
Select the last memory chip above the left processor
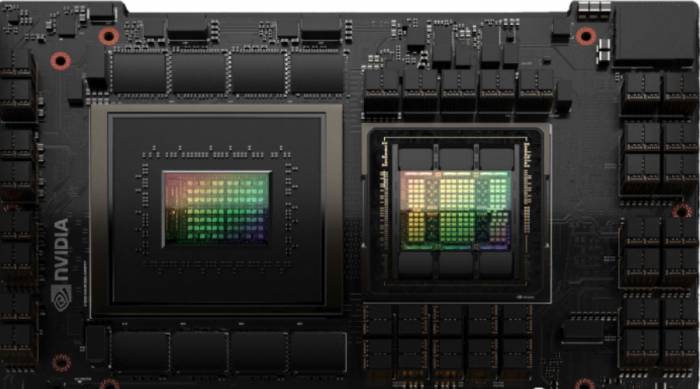[x=317, y=73]
